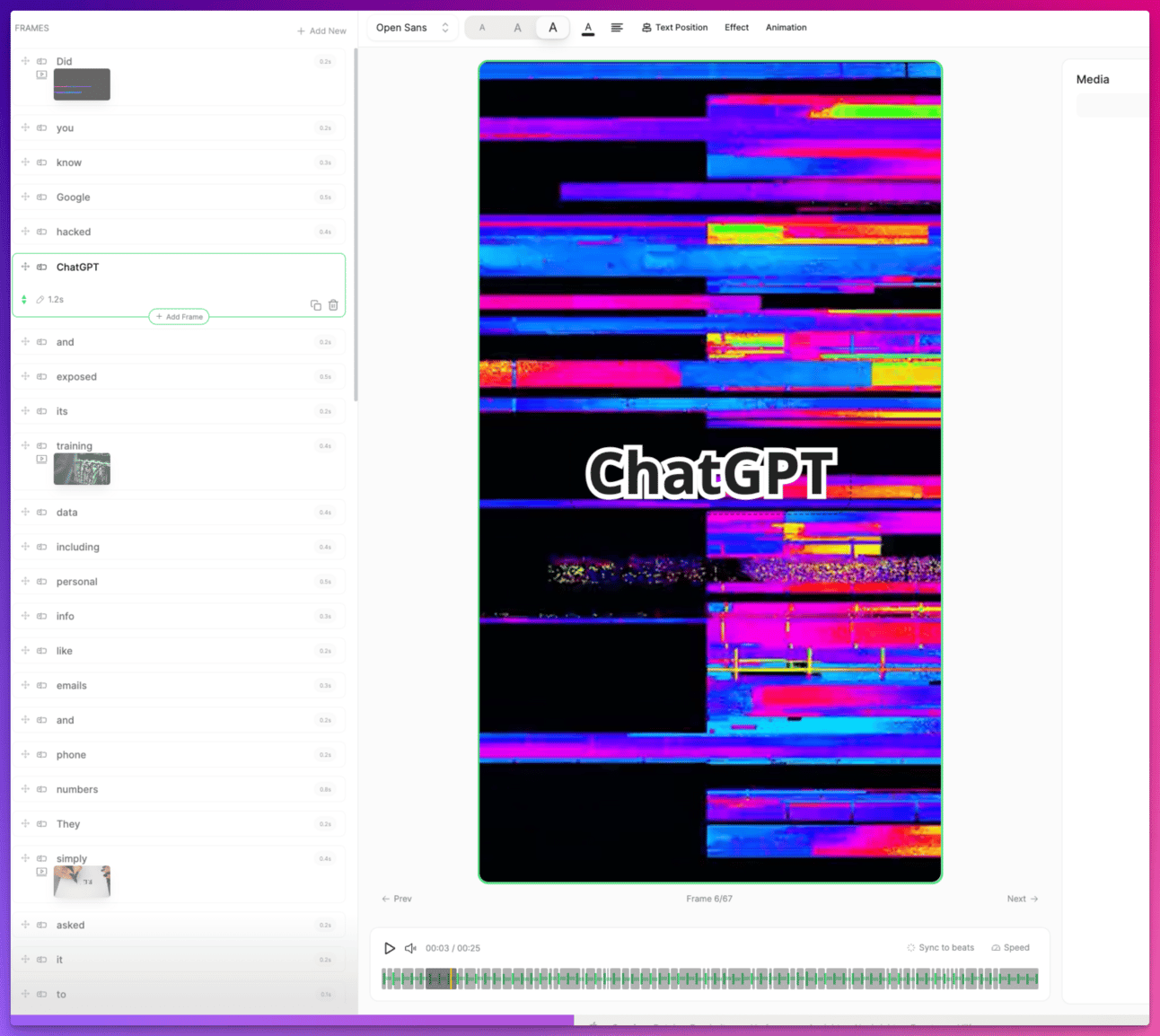Click the drag handle of the numbers frame

click(25, 789)
